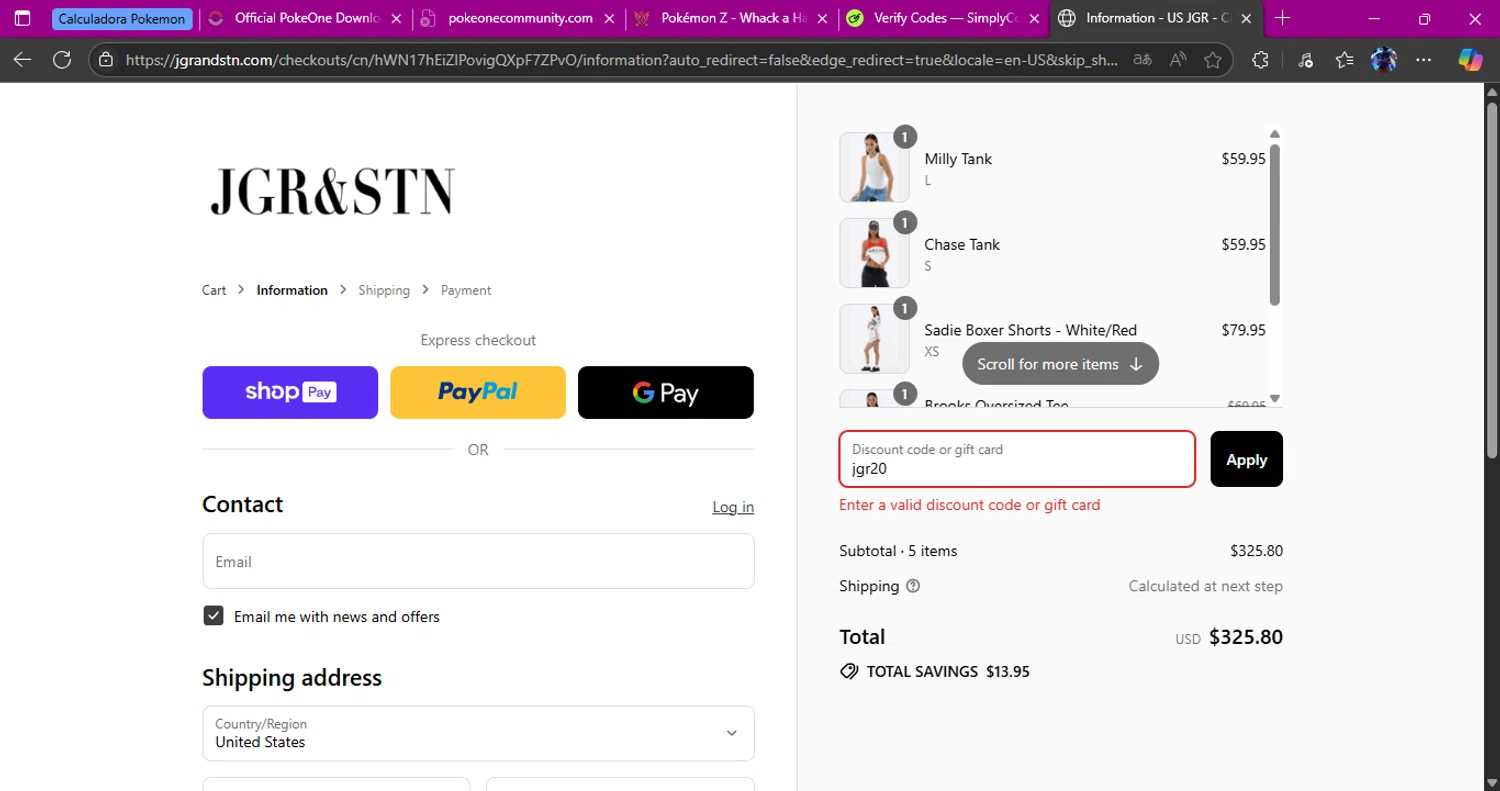The image size is (1500, 791).
Task: Click the $325.80 total amount
Action: click(1246, 637)
